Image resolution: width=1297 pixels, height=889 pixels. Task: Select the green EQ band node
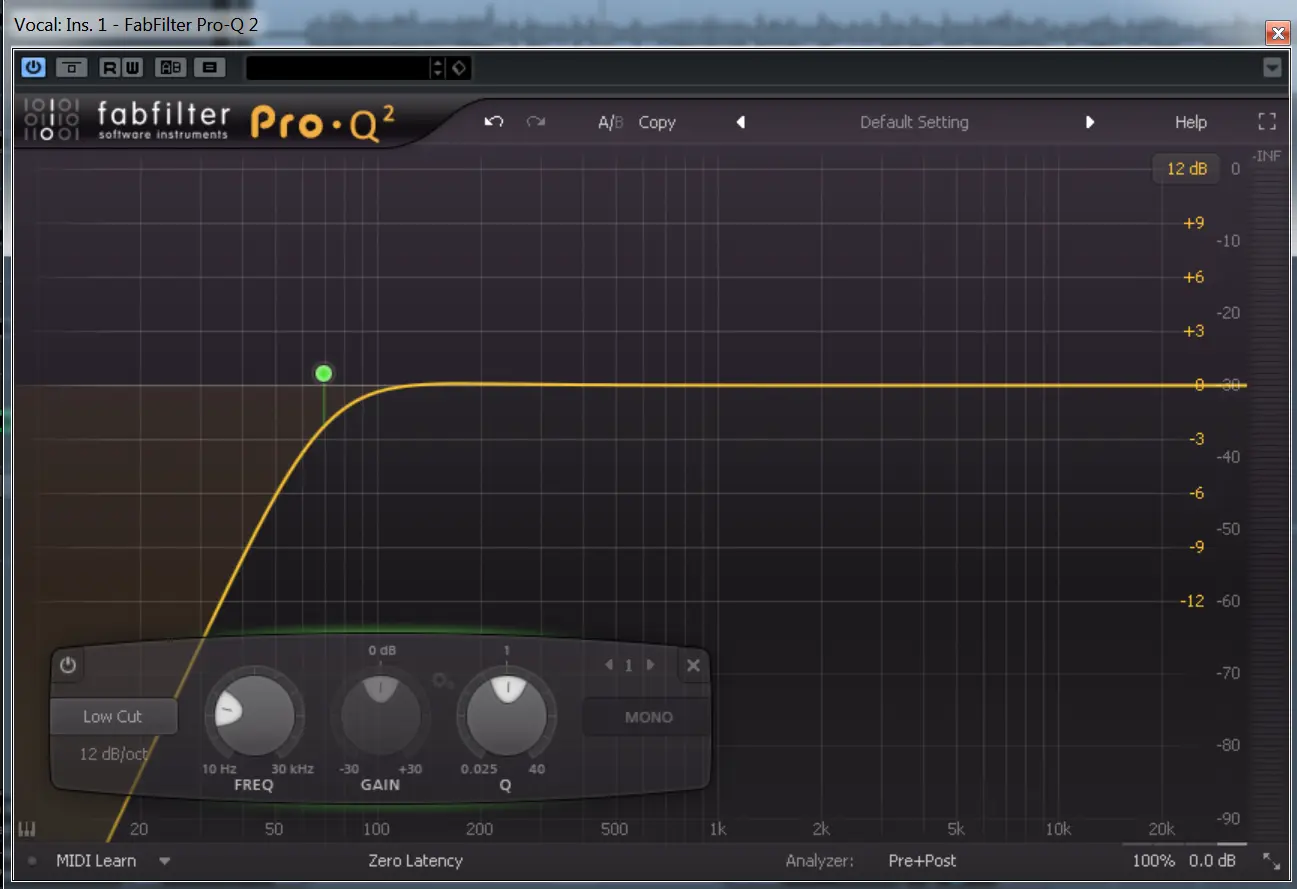click(x=323, y=374)
